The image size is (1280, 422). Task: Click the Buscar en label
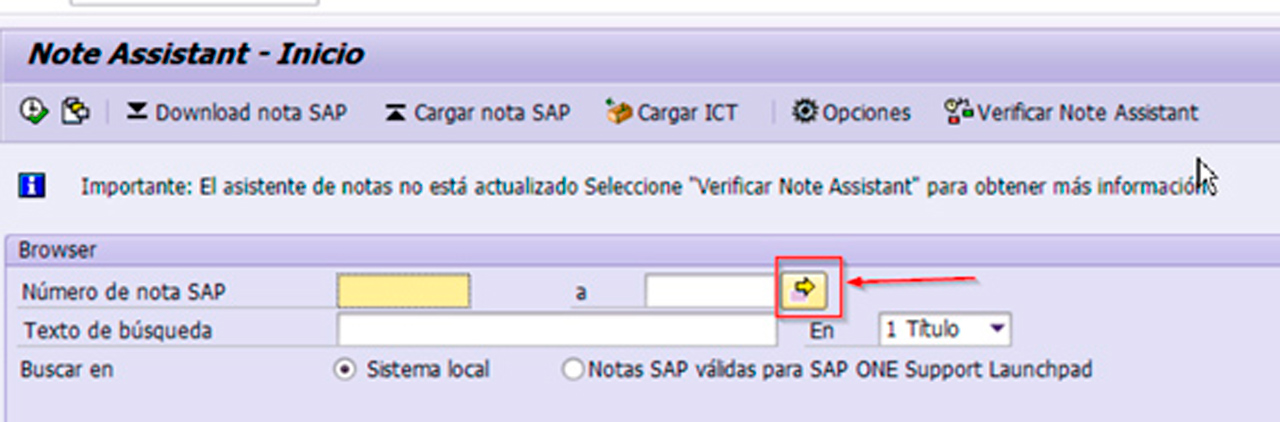pyautogui.click(x=67, y=370)
